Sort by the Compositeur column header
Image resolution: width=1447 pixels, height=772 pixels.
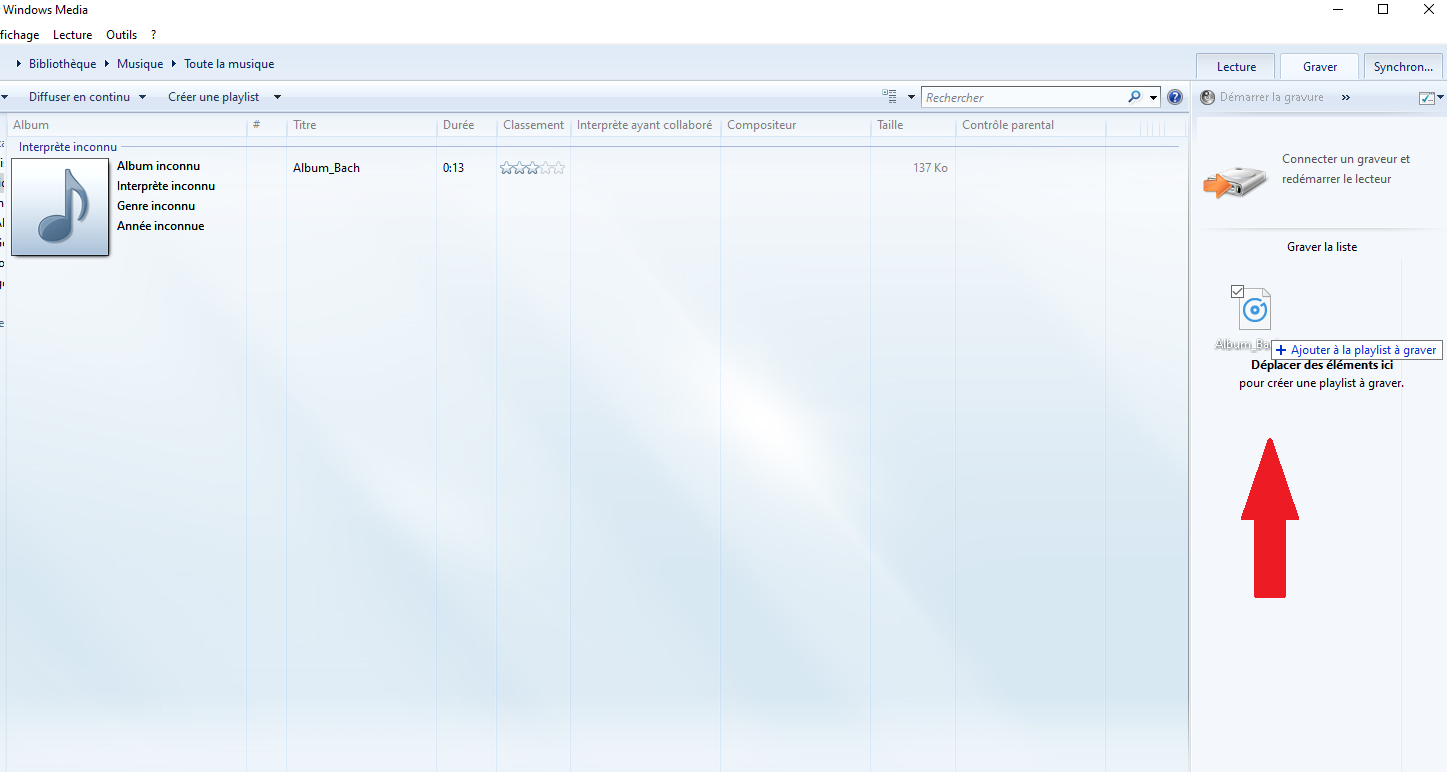point(761,125)
